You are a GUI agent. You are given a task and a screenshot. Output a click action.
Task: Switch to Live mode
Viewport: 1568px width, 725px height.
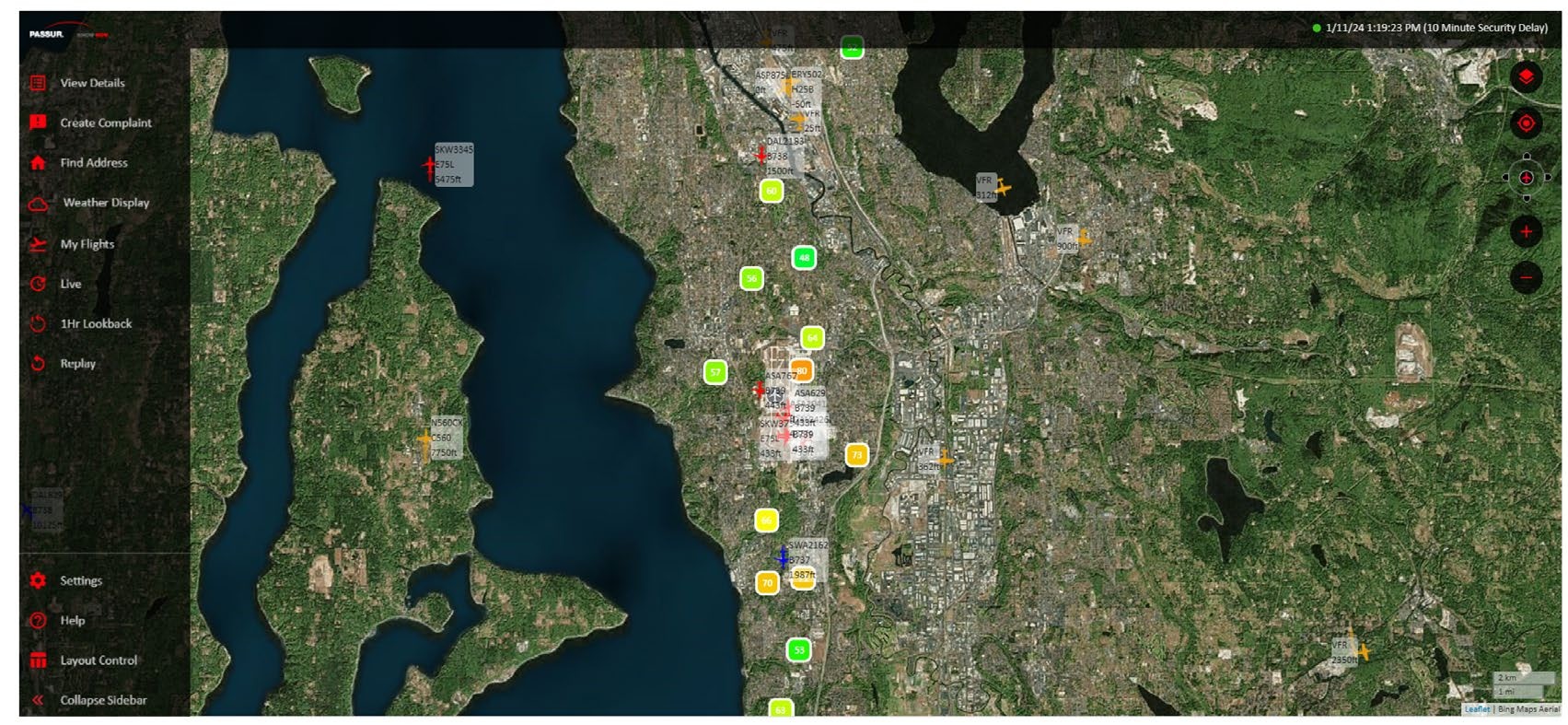pos(71,284)
